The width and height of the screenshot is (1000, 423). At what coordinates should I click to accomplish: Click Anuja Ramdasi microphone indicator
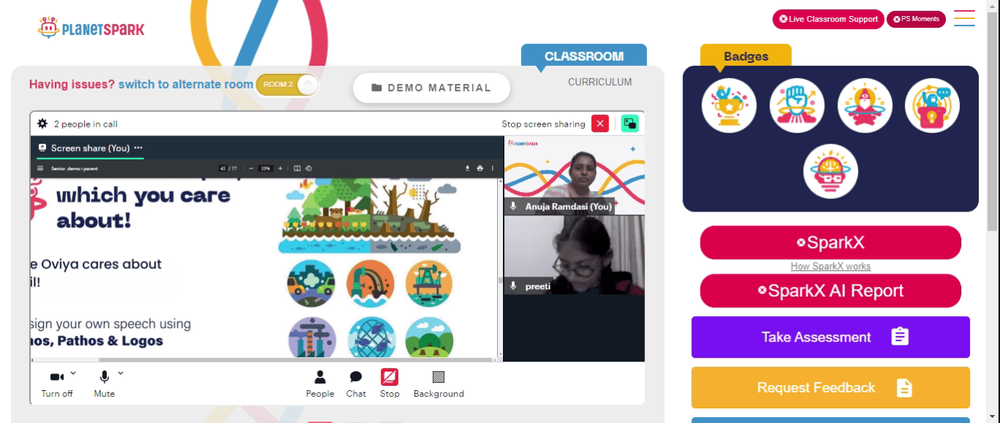point(513,206)
